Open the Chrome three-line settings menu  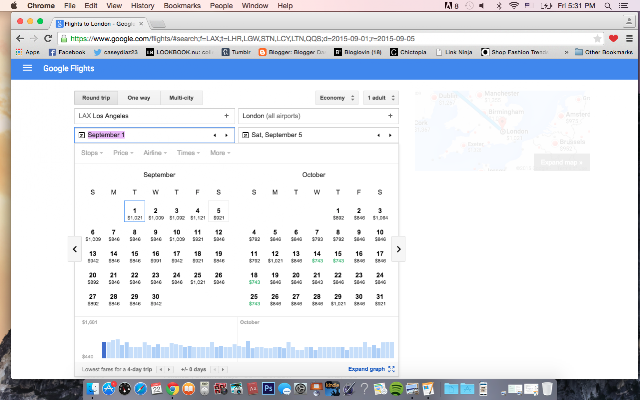629,38
